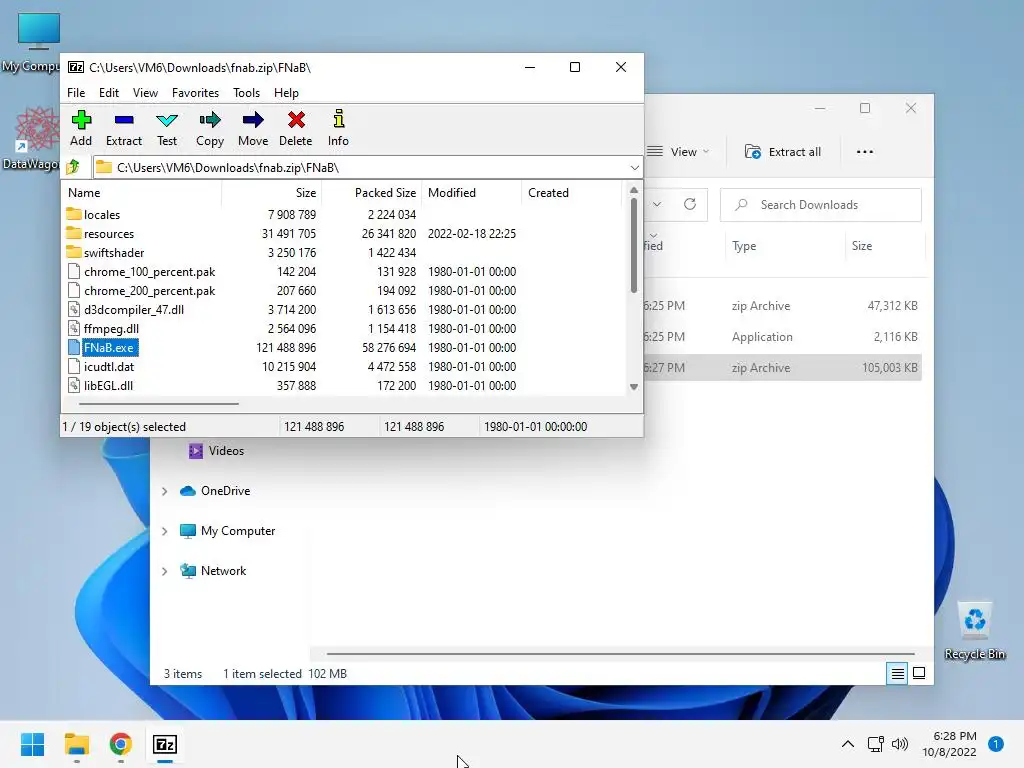Screen dimensions: 1024x768
Task: Expand the Explorer address history dropdown
Action: 657,204
